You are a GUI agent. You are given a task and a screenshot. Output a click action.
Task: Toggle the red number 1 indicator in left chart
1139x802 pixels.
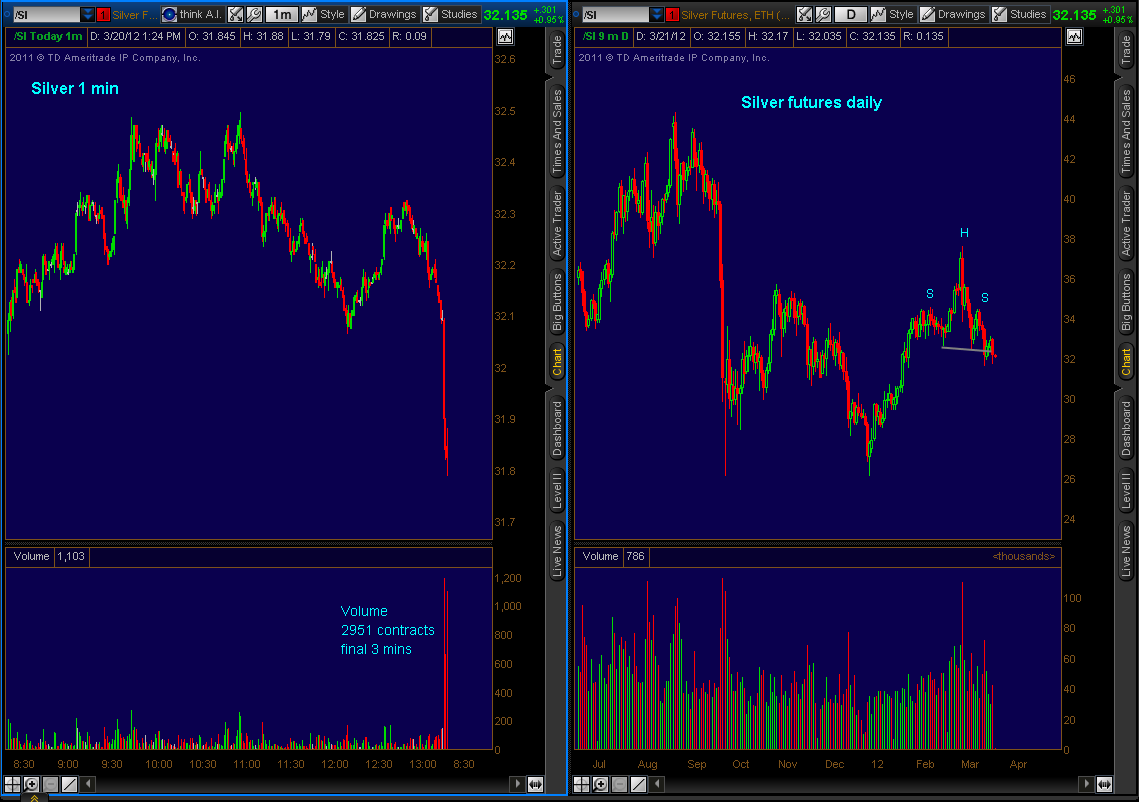[x=103, y=15]
